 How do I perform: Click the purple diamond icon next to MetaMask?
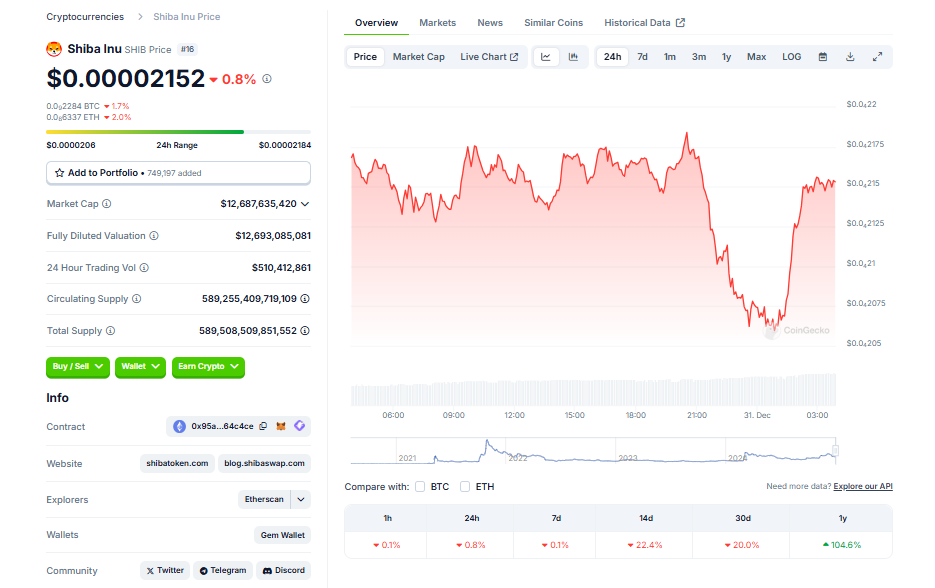[x=299, y=426]
